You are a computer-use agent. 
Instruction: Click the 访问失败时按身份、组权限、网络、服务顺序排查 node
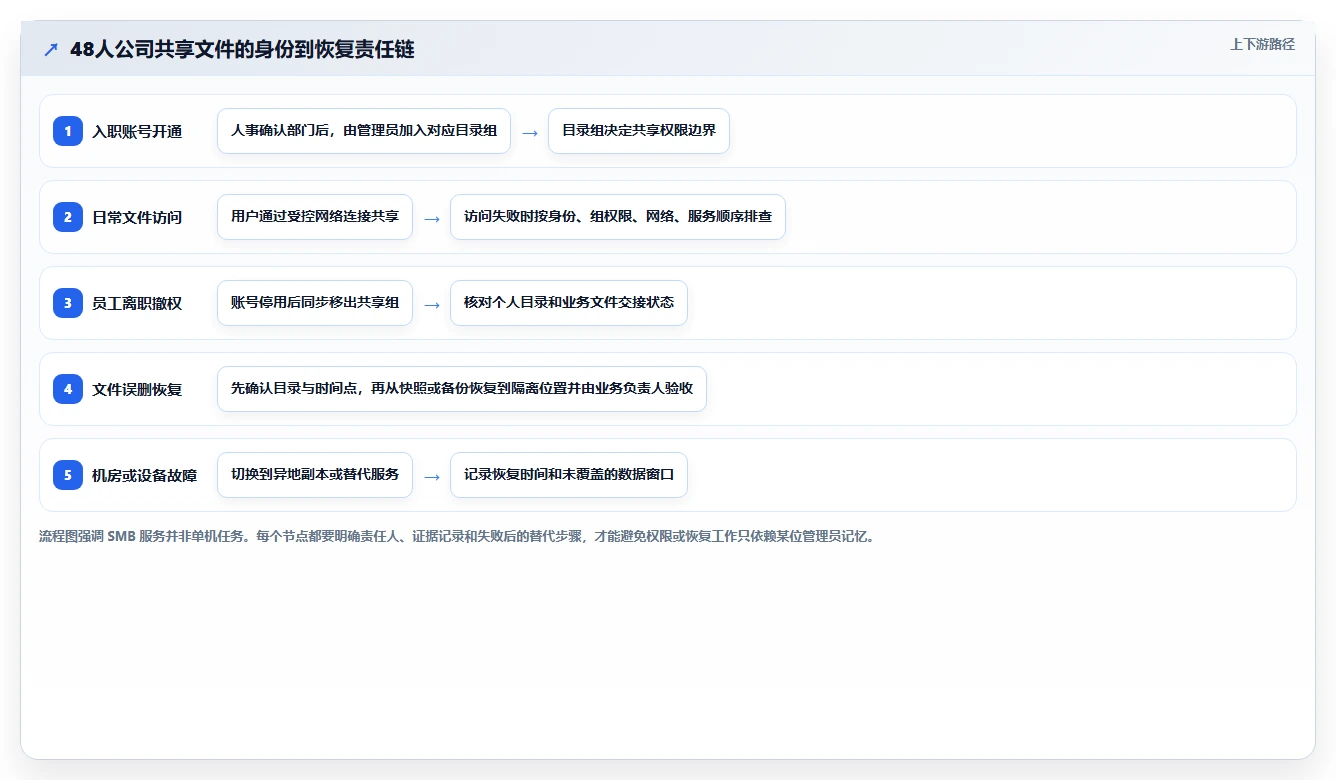click(x=618, y=217)
